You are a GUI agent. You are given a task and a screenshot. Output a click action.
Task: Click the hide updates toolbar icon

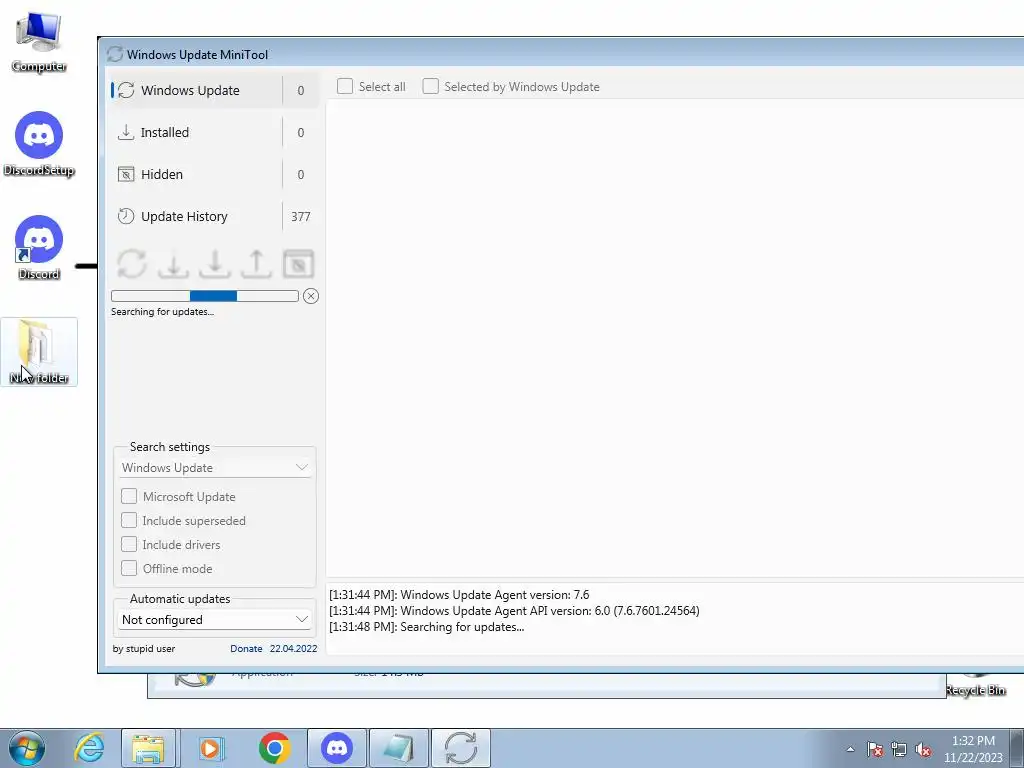[x=298, y=264]
